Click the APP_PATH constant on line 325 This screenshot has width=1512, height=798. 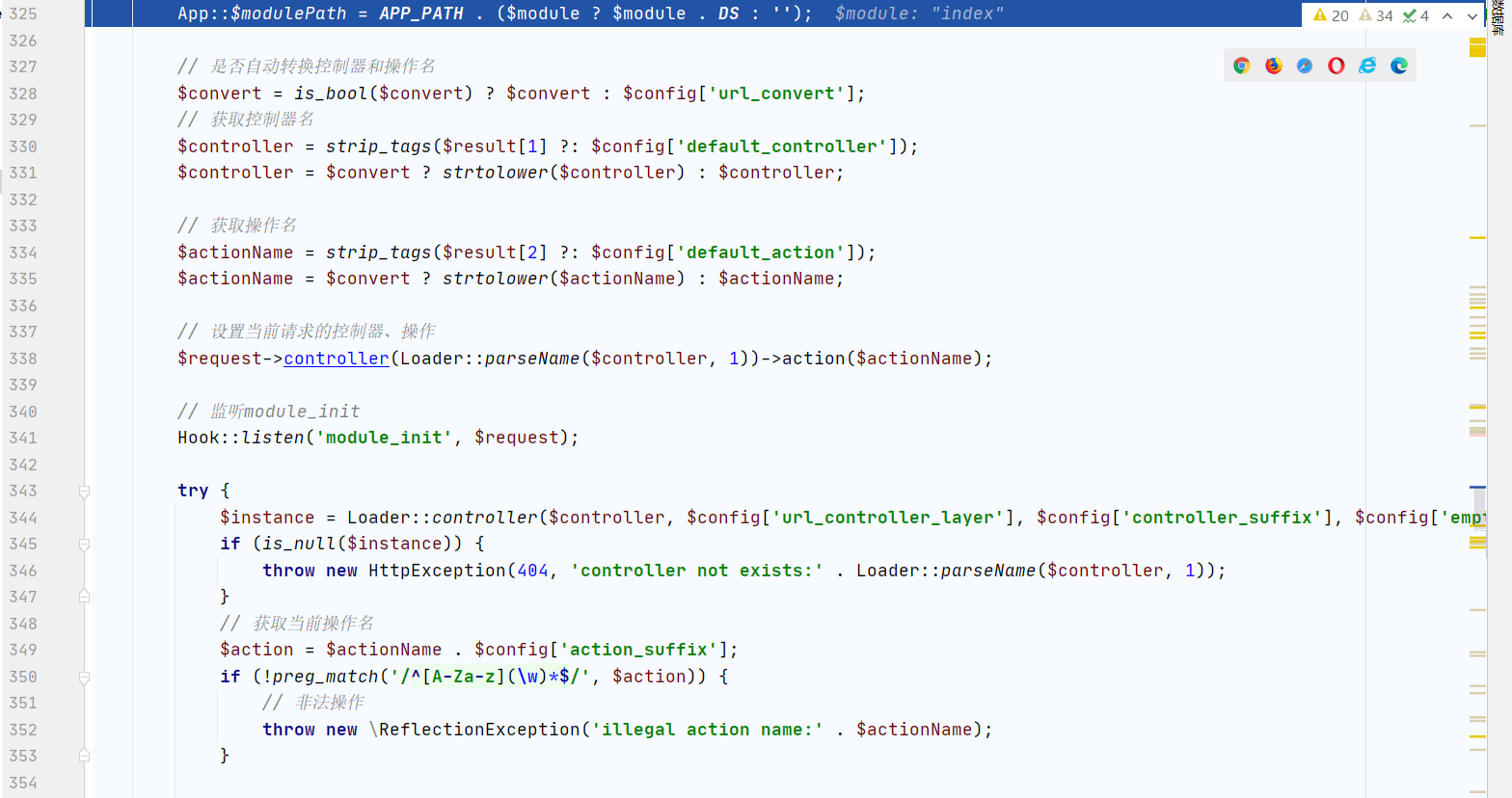tap(421, 13)
